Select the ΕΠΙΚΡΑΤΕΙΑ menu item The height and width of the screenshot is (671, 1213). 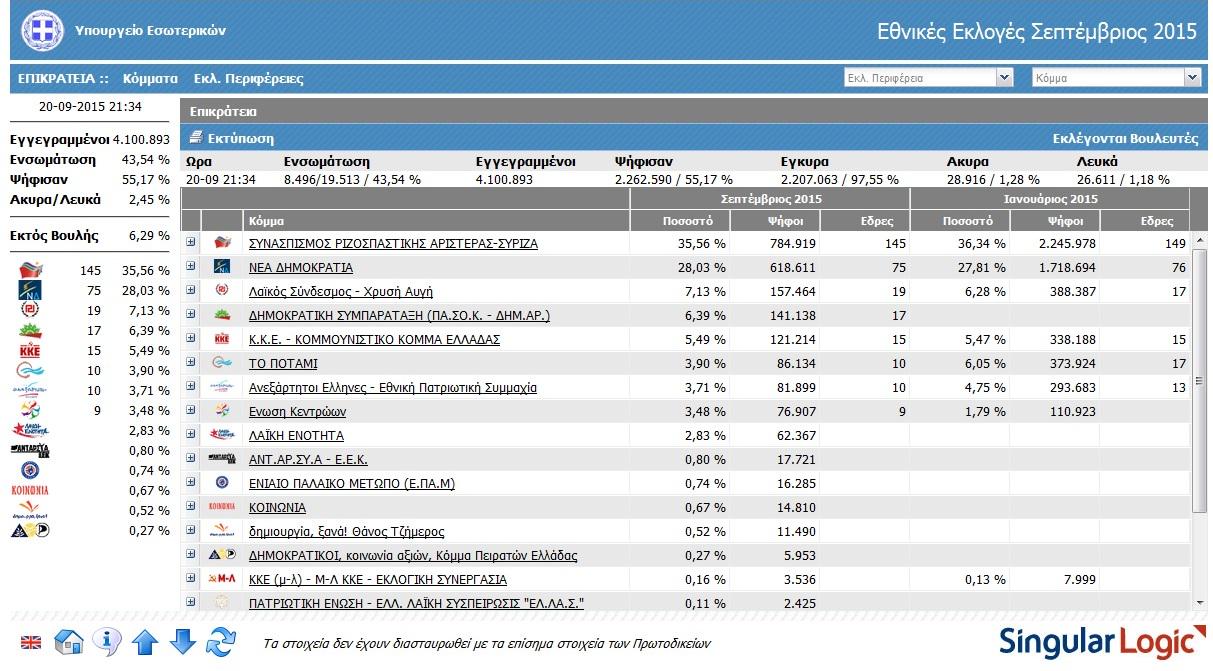click(63, 78)
